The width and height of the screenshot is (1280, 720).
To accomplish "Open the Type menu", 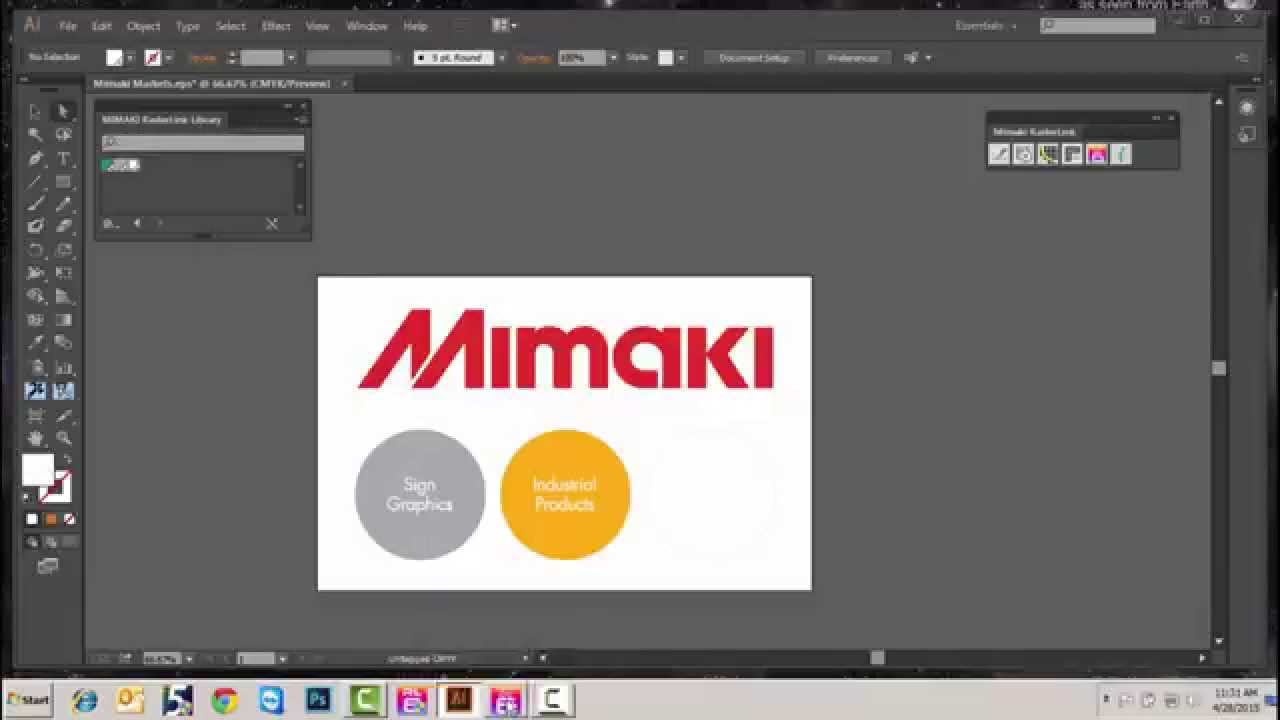I will 188,26.
